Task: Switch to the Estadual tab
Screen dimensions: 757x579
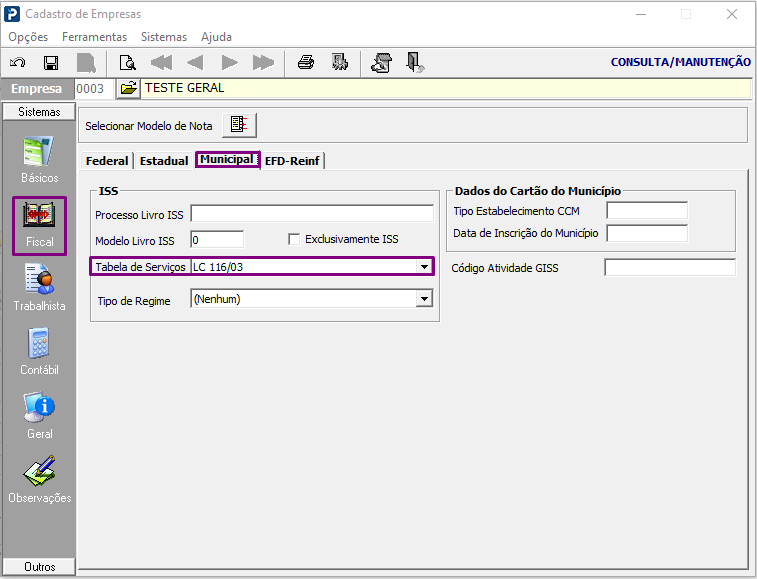Action: click(164, 161)
